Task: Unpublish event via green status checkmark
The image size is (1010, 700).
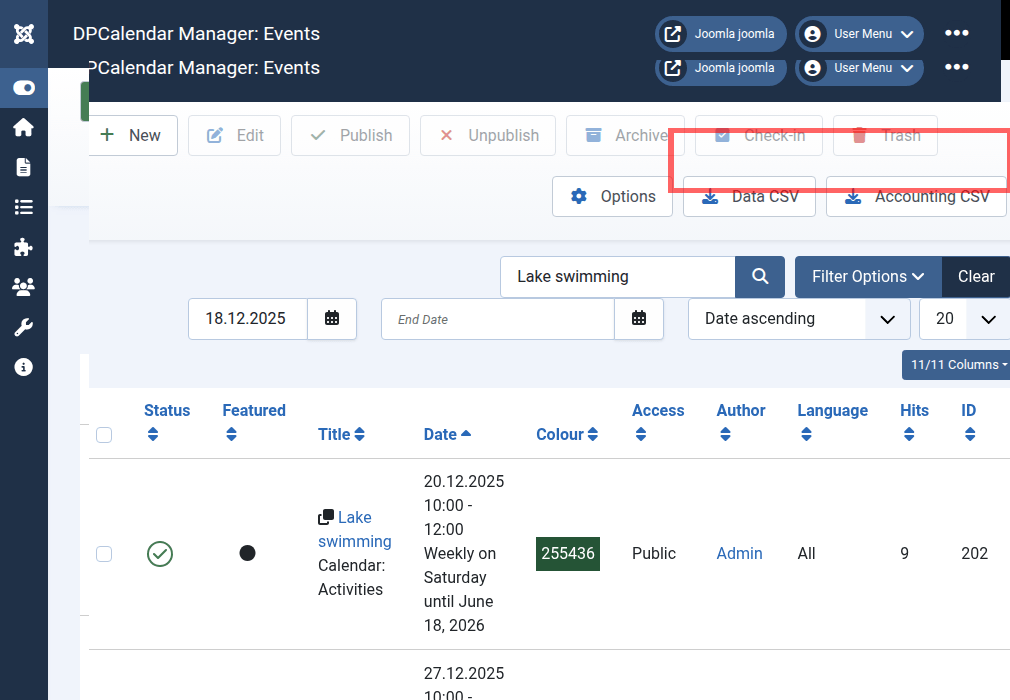Action: pos(160,554)
